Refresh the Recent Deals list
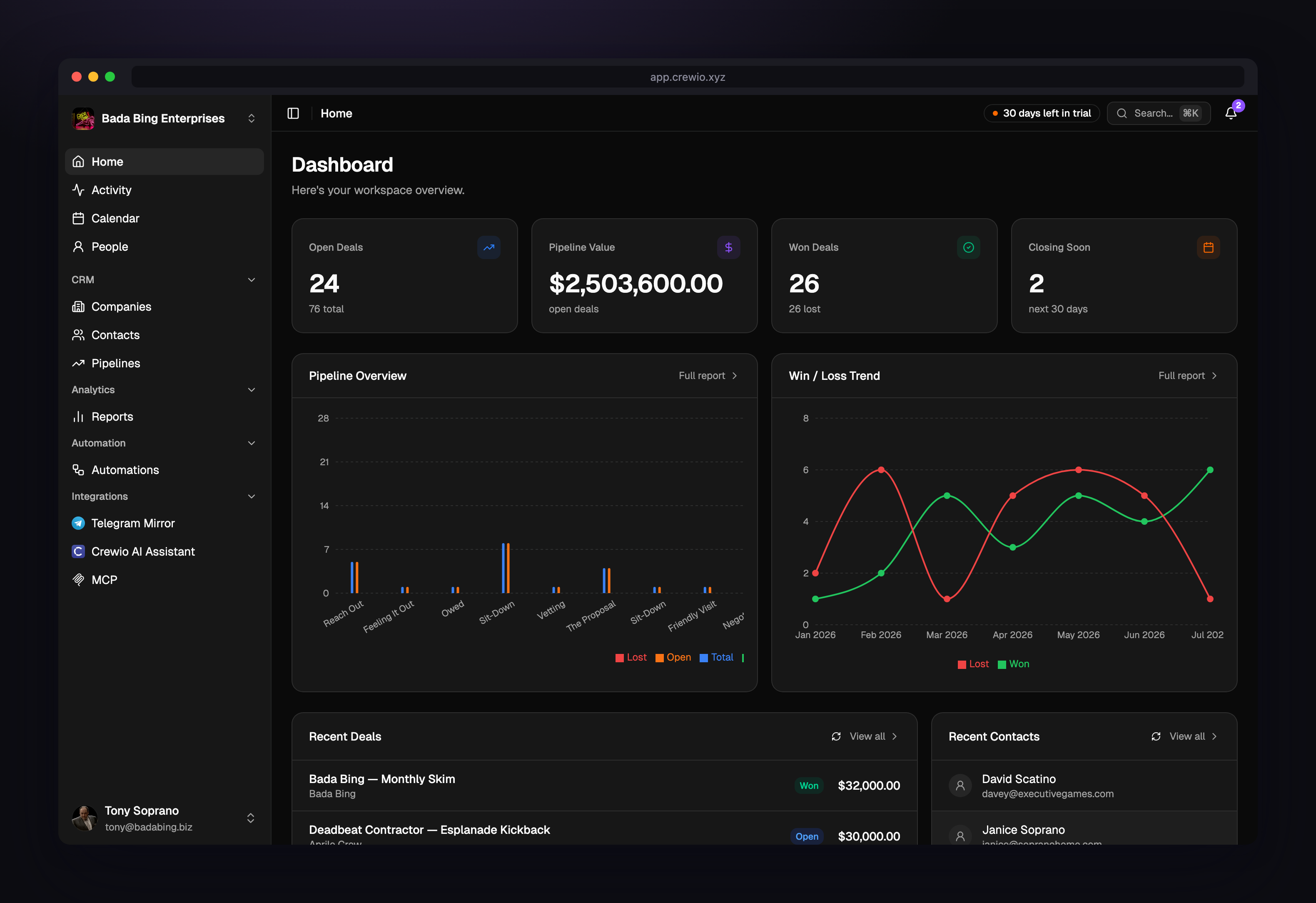 (836, 736)
